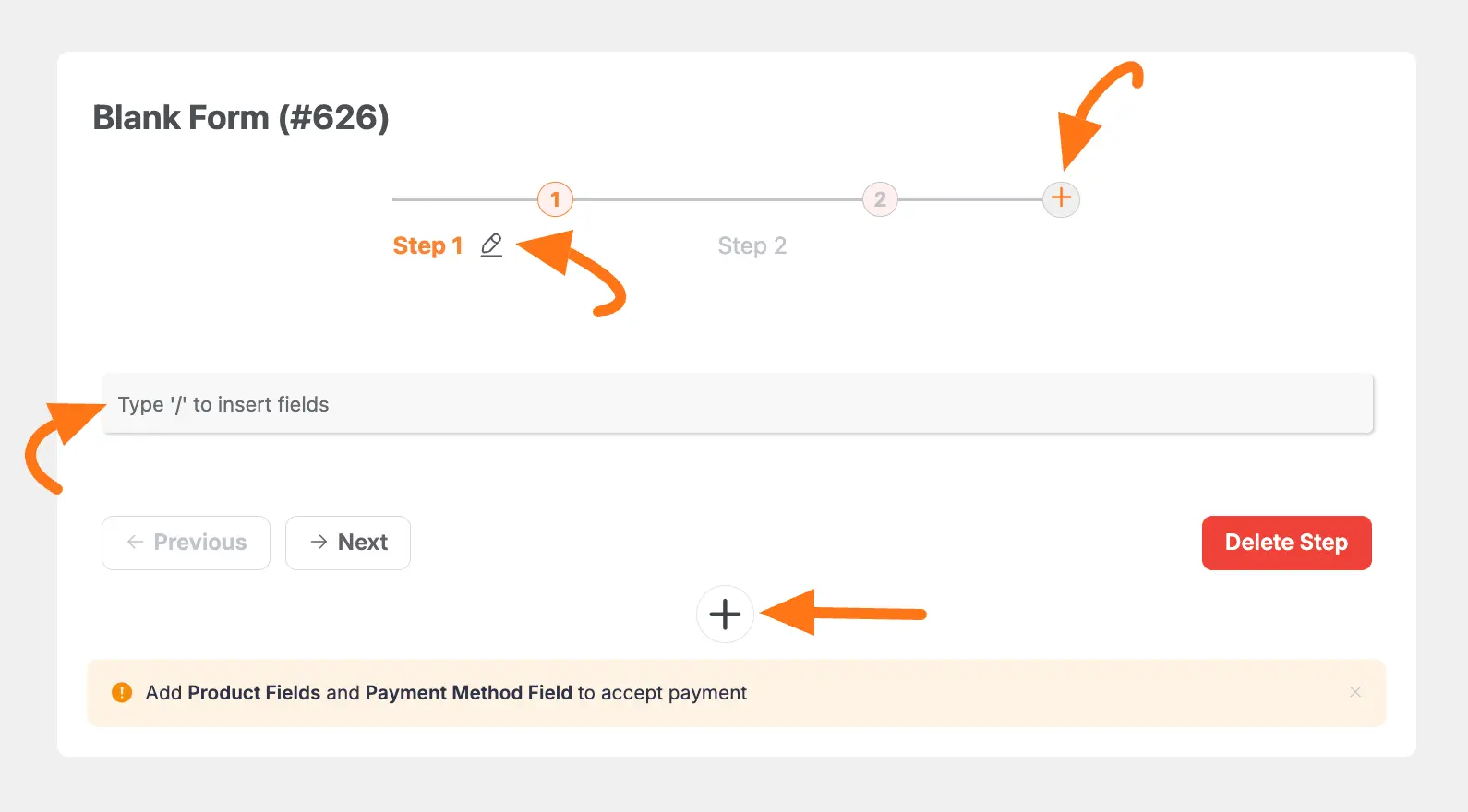
Task: Click the progress line between steps 1 and 2
Action: [717, 199]
